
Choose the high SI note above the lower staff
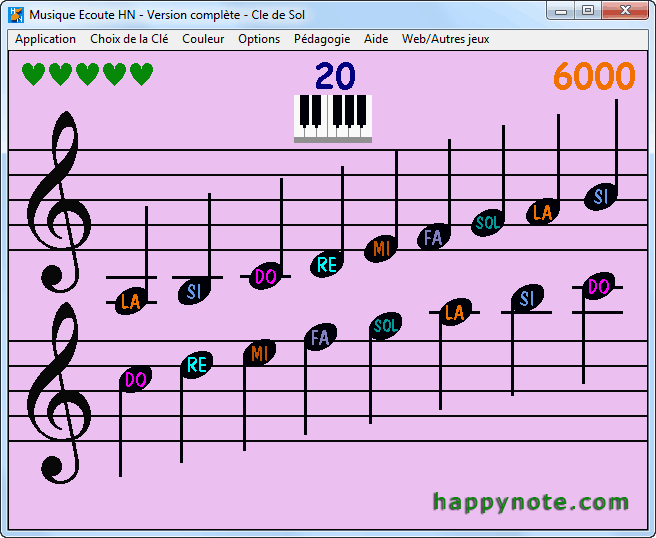pyautogui.click(x=528, y=298)
